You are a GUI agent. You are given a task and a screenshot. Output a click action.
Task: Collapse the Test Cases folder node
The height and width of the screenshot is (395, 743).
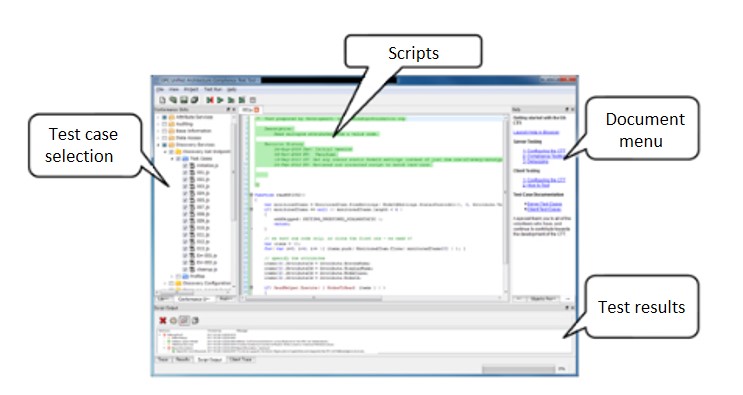(x=172, y=159)
